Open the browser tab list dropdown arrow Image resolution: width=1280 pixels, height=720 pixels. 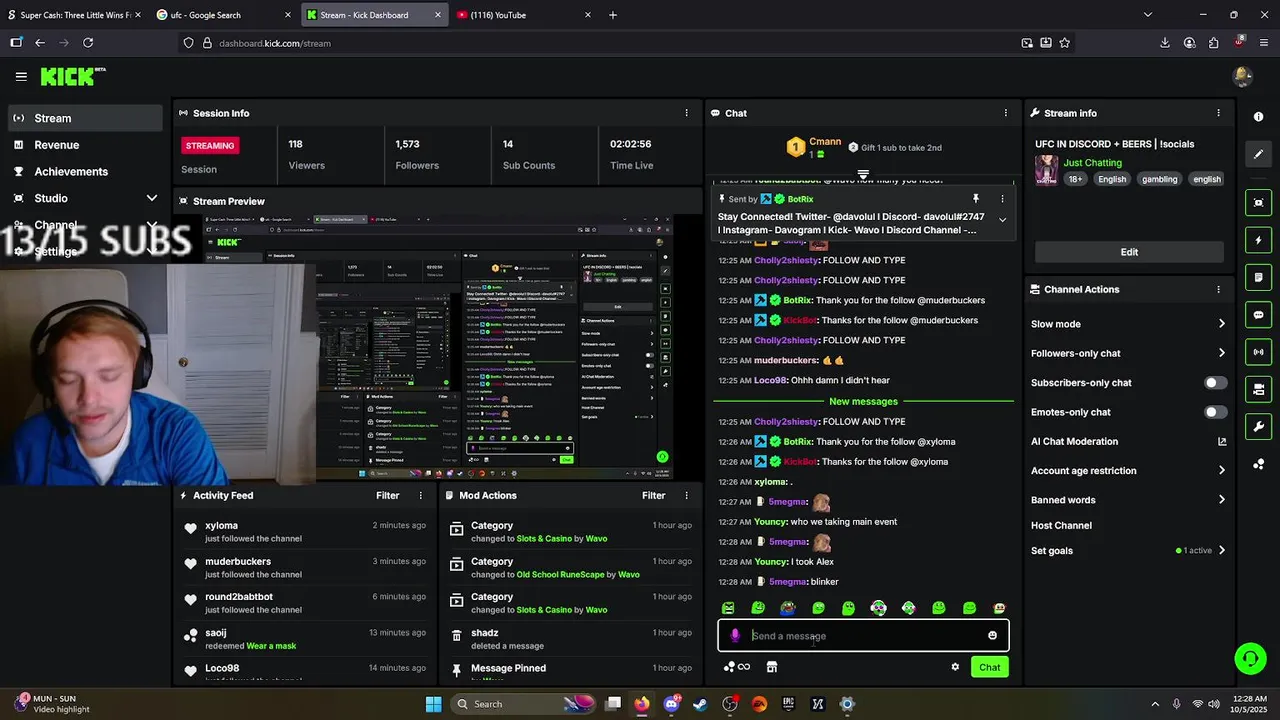point(1147,15)
